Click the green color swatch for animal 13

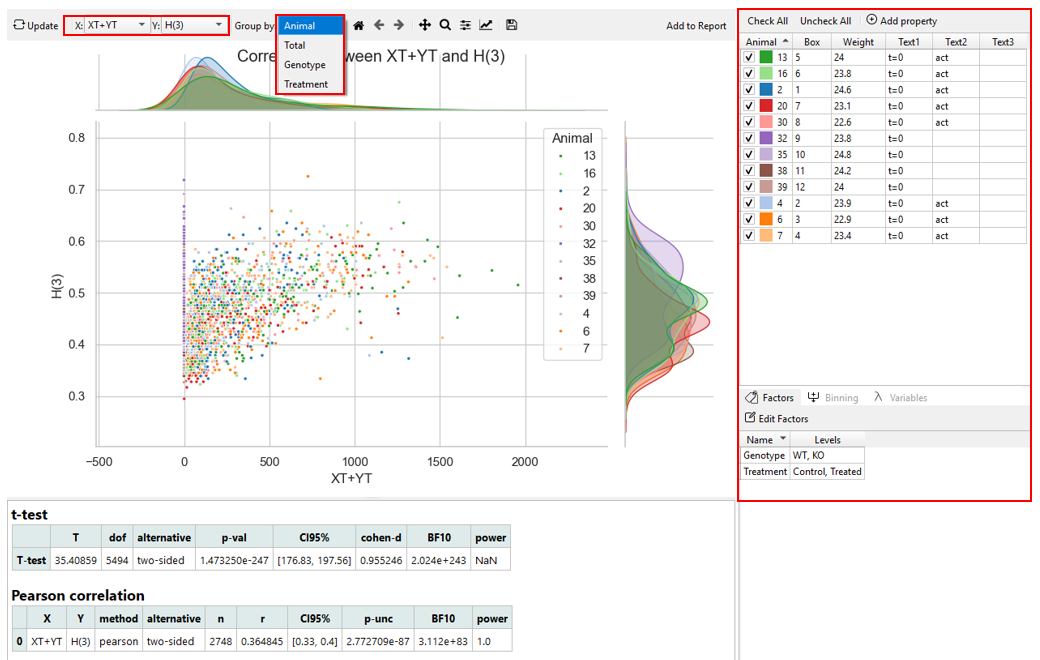[767, 57]
